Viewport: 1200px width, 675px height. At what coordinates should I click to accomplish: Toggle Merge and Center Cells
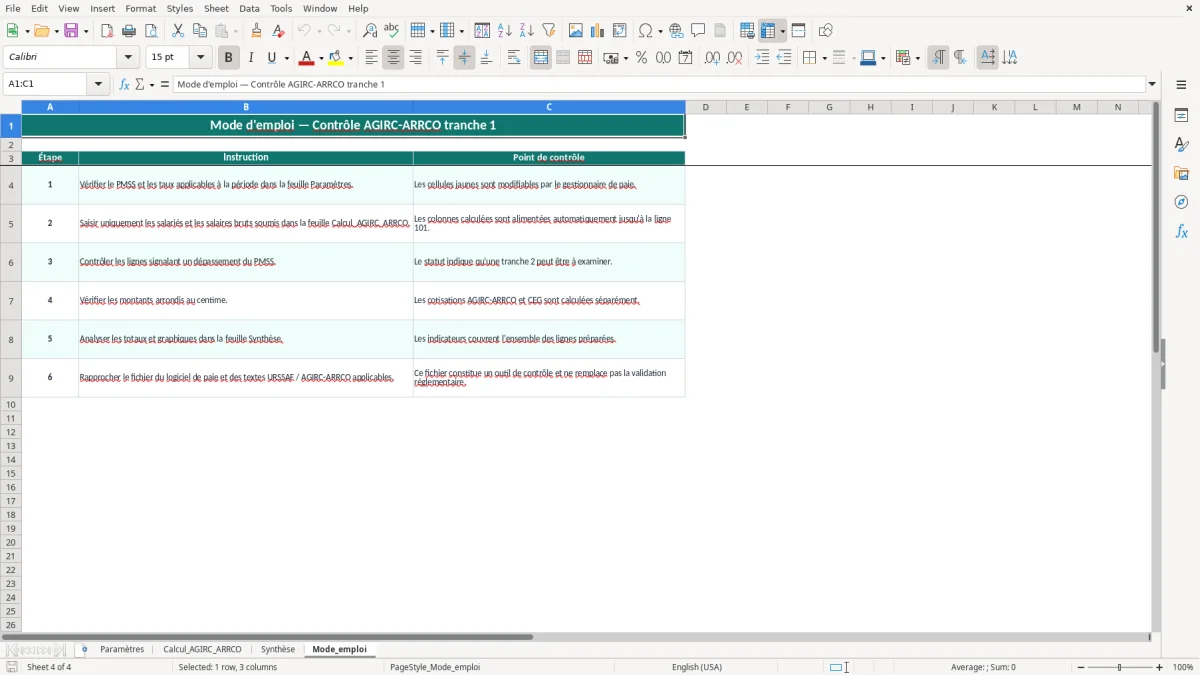(x=541, y=58)
